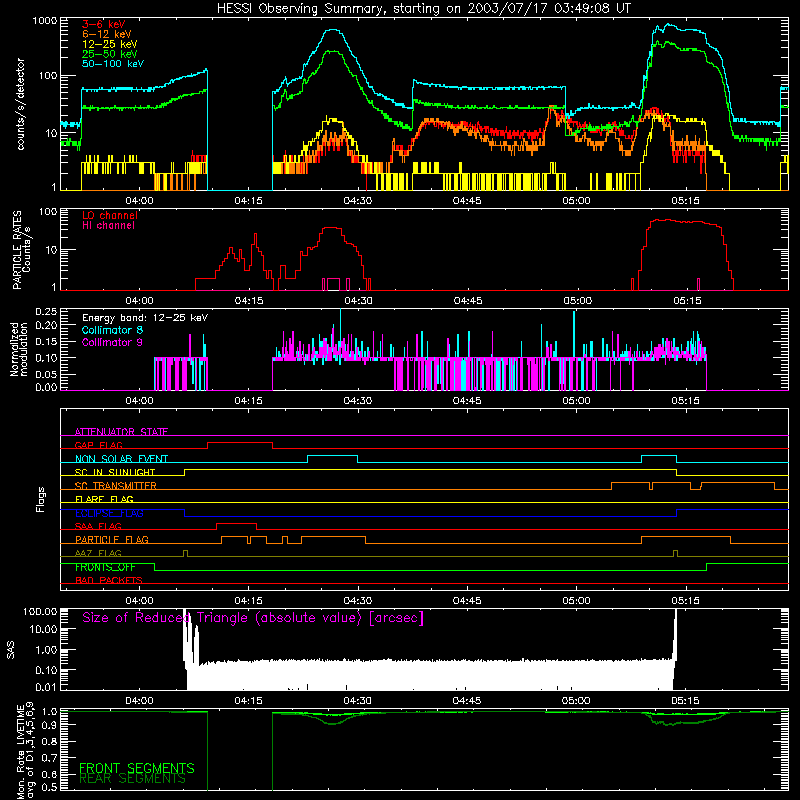Select the REAR SEGMENTS legend label

tap(132, 779)
